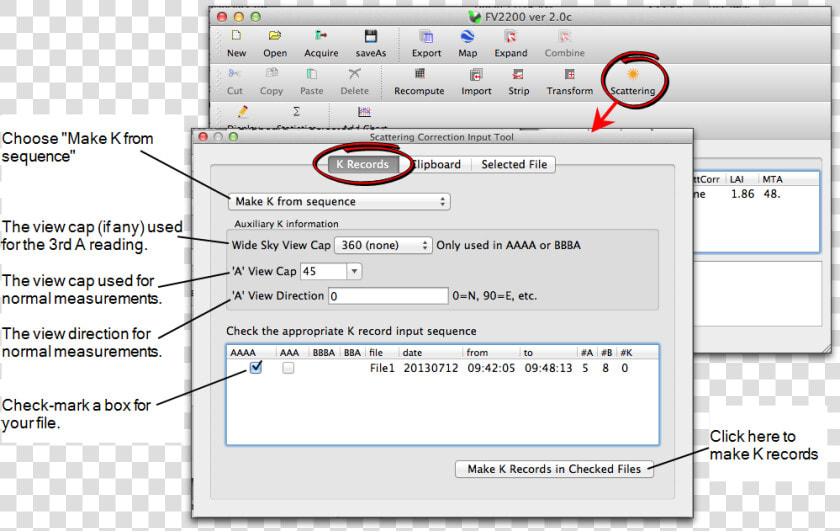Close the Scattering Correction Input Tool window
Viewport: 840px width, 531px height.
point(203,137)
